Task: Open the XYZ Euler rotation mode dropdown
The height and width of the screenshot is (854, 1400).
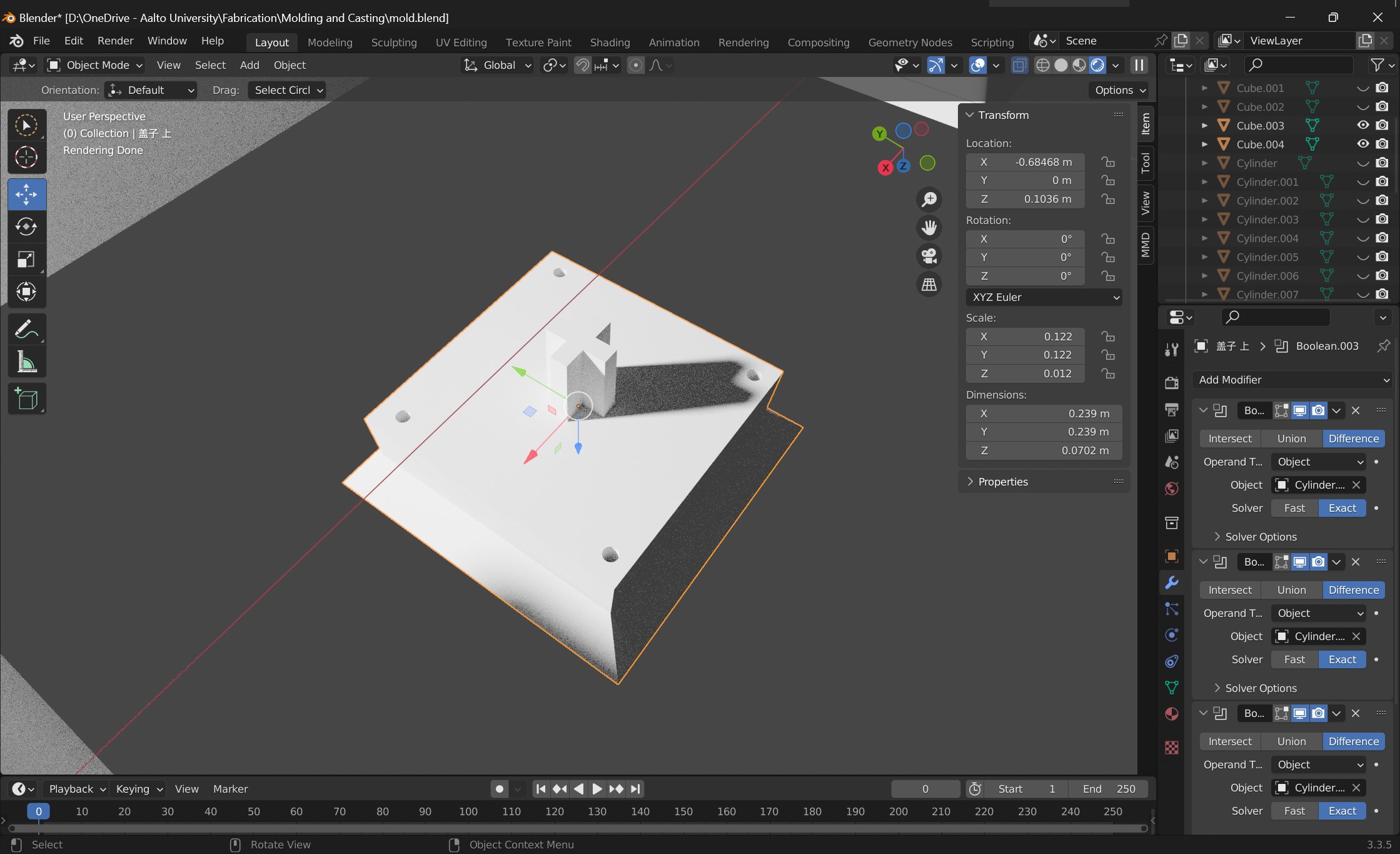Action: pos(1044,297)
